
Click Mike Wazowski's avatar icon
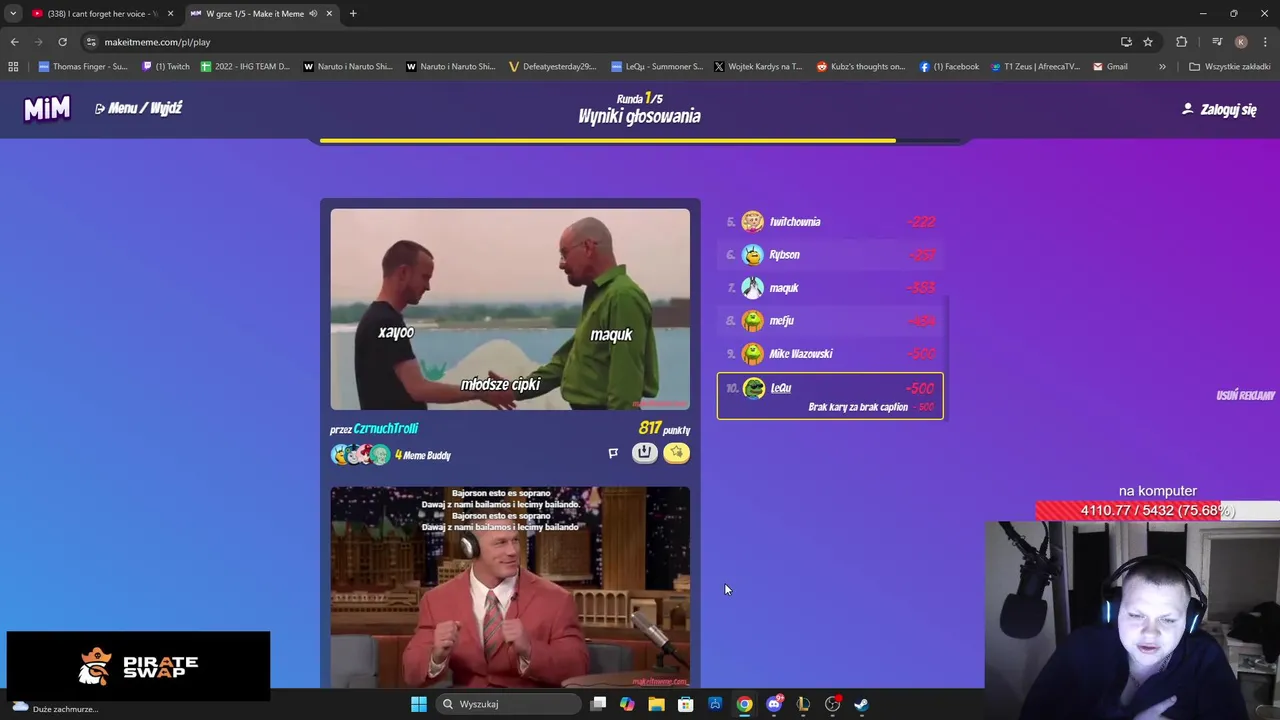[x=752, y=354]
